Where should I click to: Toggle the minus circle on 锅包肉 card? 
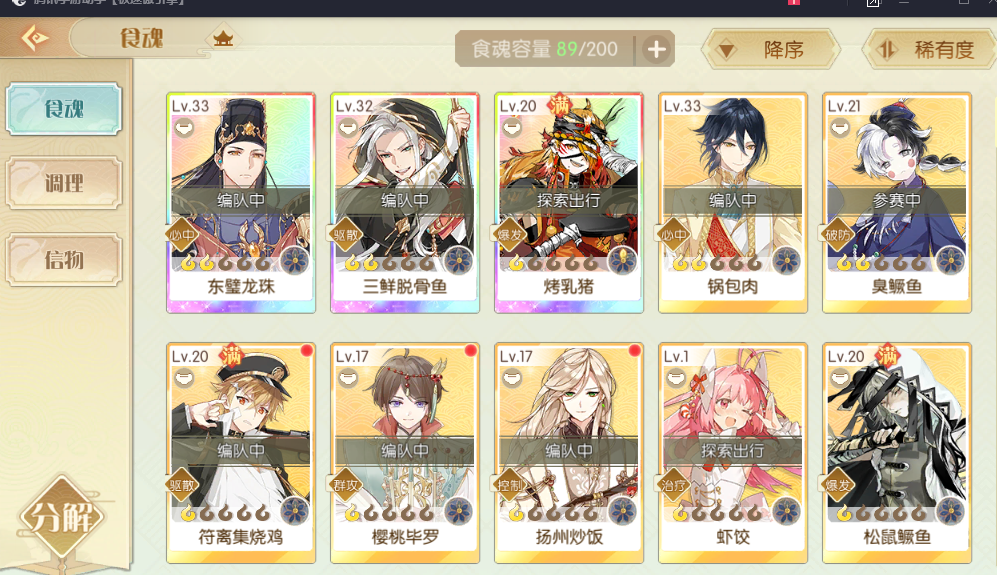point(676,128)
